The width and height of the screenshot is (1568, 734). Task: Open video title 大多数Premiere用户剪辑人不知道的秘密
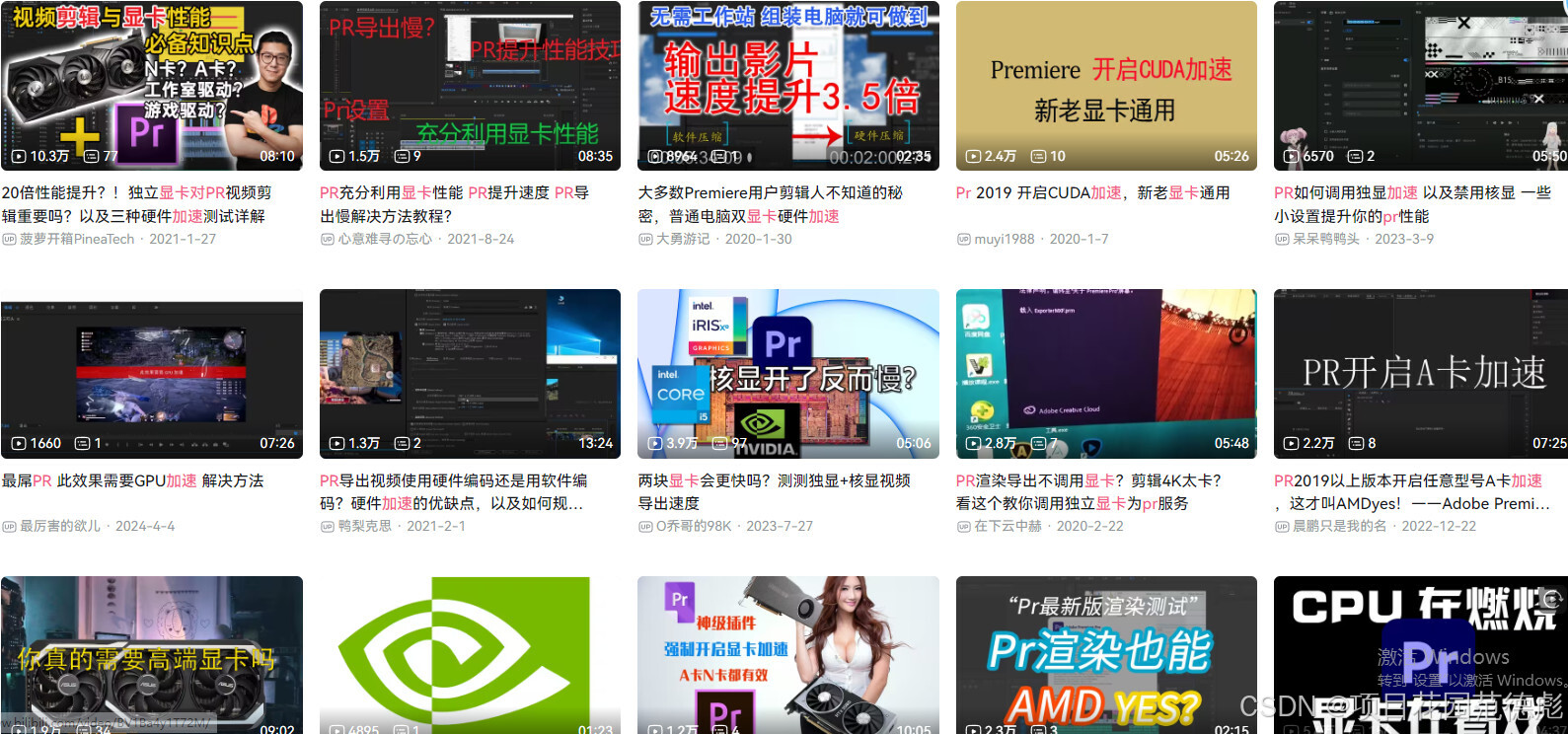pos(770,204)
